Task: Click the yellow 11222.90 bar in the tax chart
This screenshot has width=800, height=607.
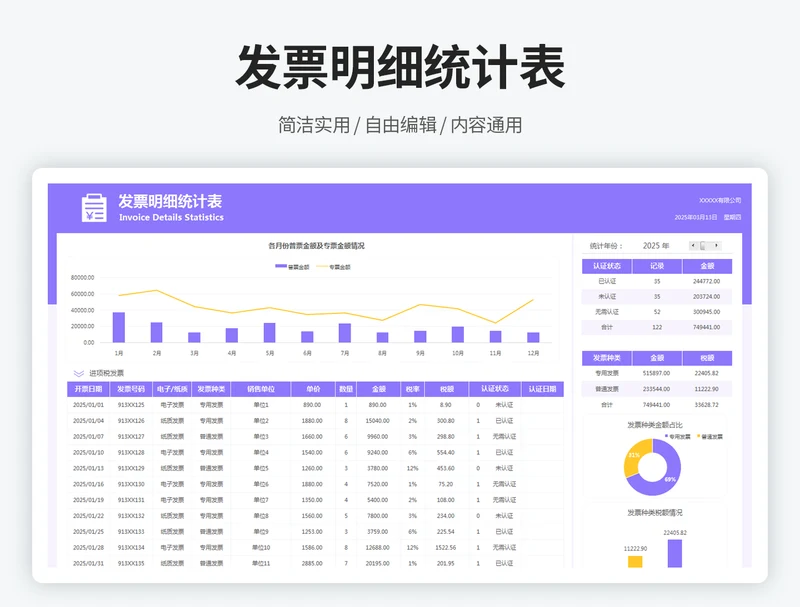Action: 635,562
